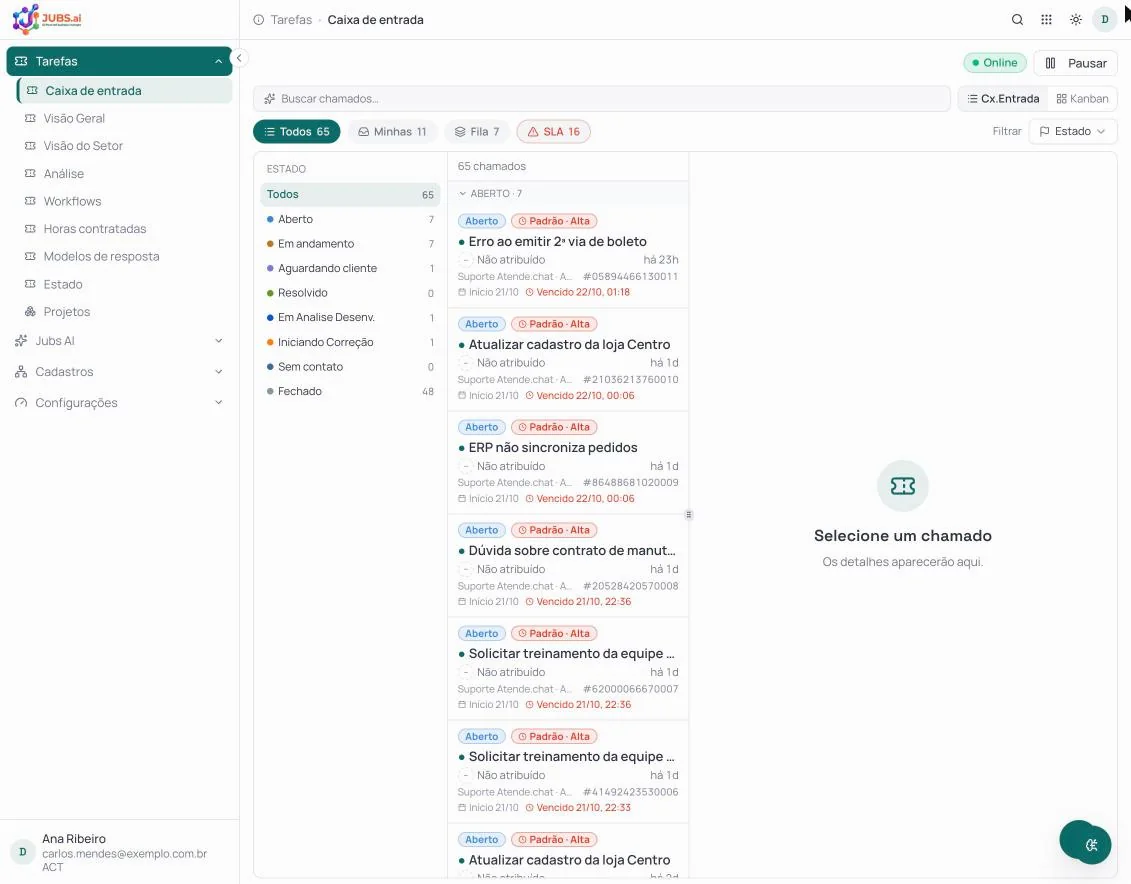Select the Minhas 11 tab
Viewport: 1131px width, 884px height.
click(392, 131)
